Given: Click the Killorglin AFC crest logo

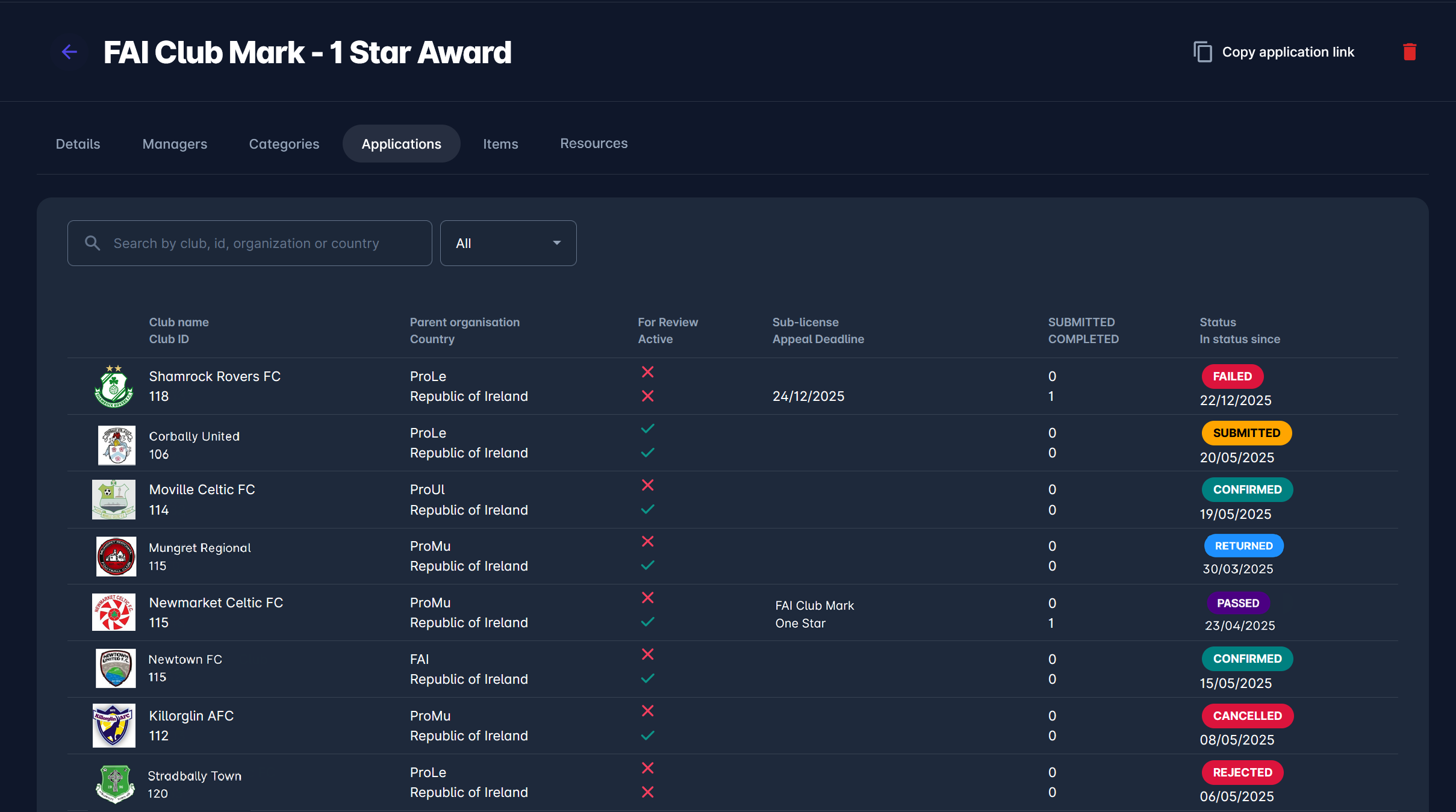Looking at the screenshot, I should [x=114, y=725].
